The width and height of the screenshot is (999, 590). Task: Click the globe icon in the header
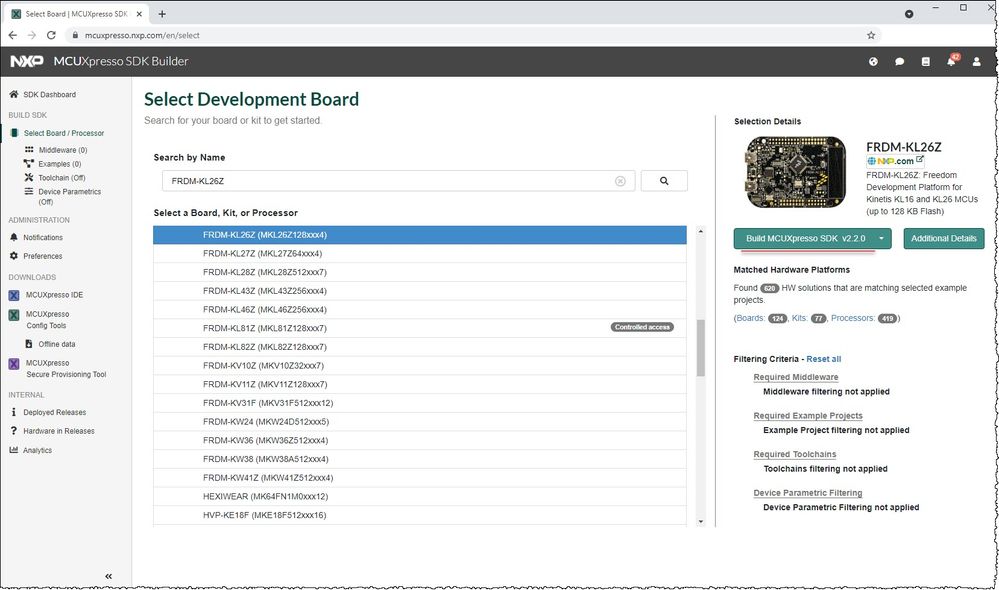point(873,62)
